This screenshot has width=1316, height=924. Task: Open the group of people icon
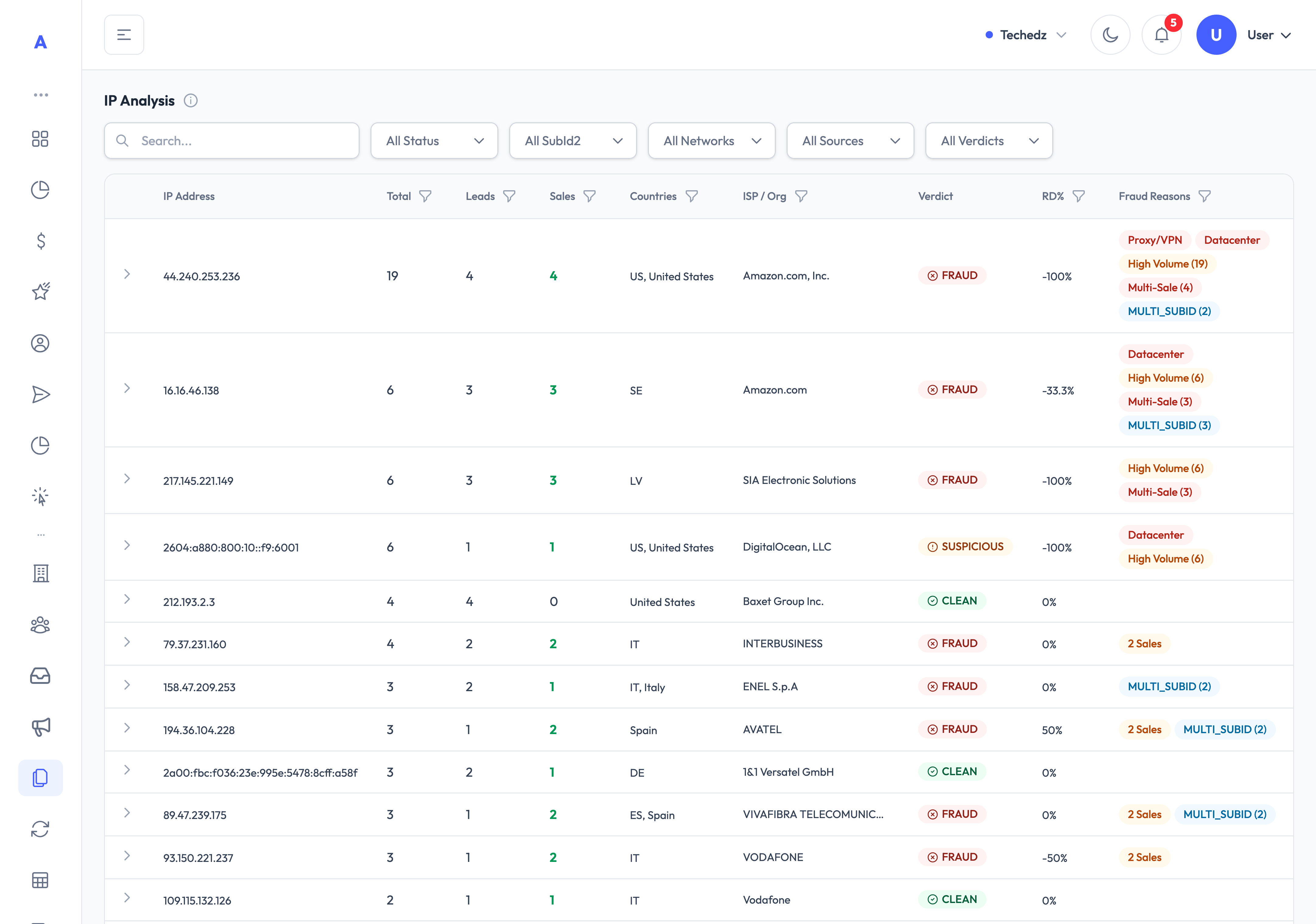[x=40, y=625]
